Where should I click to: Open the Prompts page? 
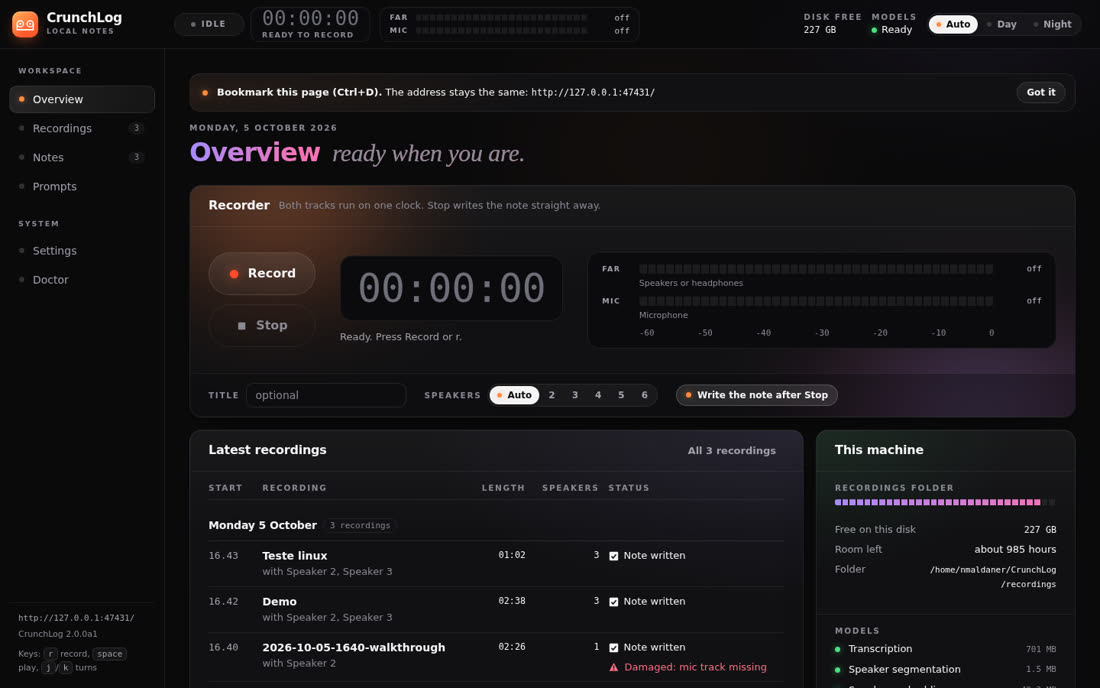[x=82, y=187]
